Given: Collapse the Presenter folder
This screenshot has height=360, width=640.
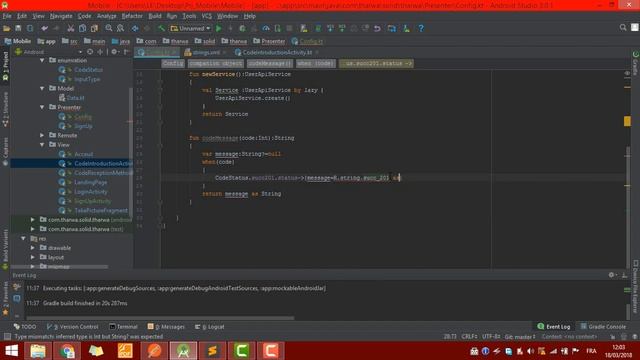Looking at the screenshot, I should tap(42, 107).
